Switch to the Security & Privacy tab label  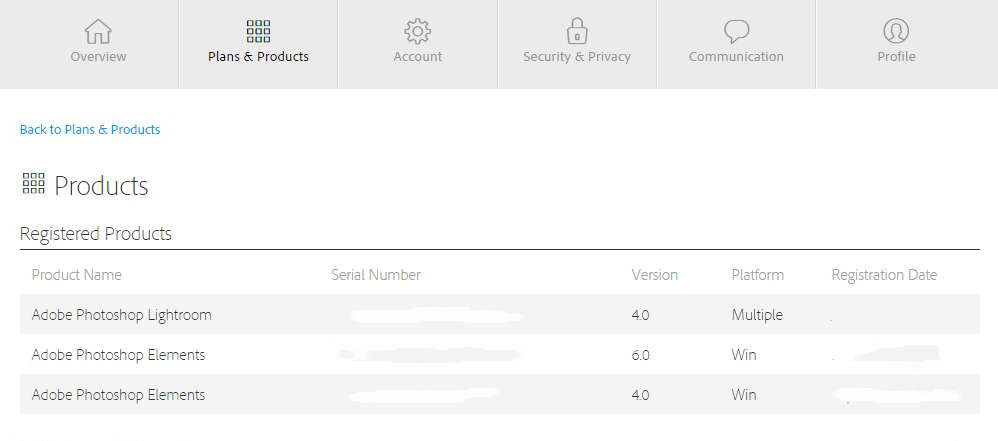coord(577,57)
